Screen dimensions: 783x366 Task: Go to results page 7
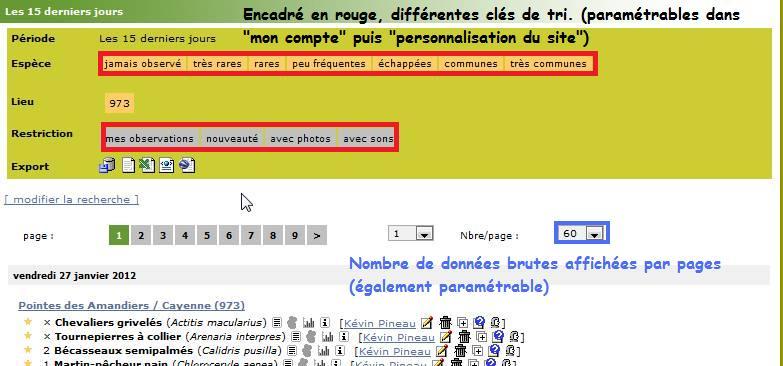[251, 235]
